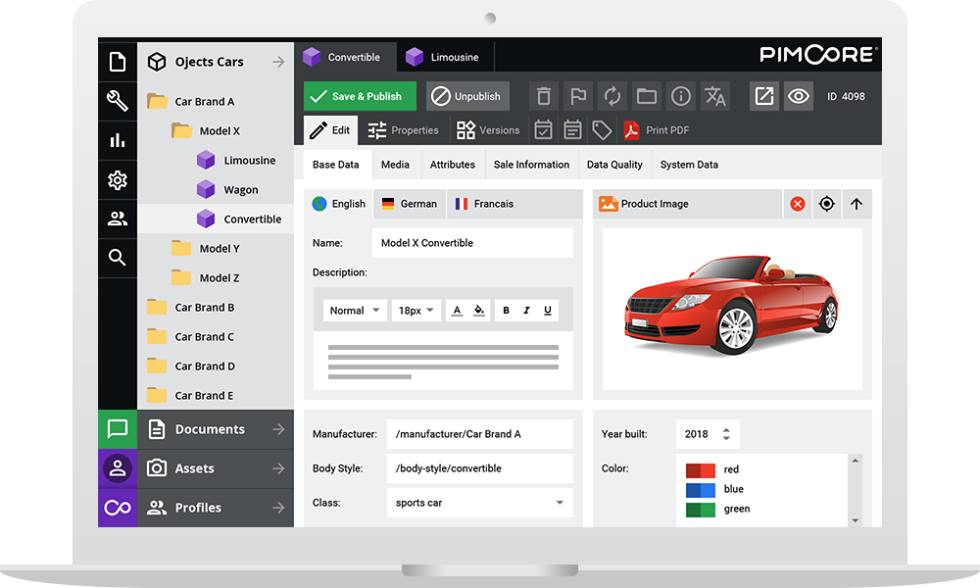Click the reload refresh icon
The width and height of the screenshot is (980, 588).
(612, 96)
